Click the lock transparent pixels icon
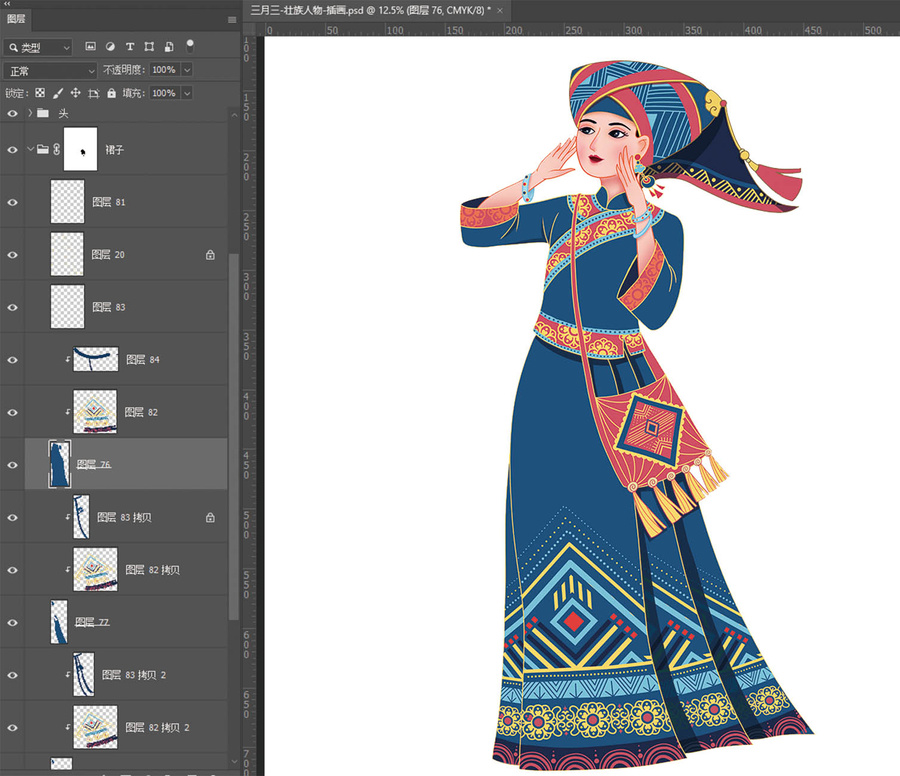900x776 pixels. click(40, 93)
